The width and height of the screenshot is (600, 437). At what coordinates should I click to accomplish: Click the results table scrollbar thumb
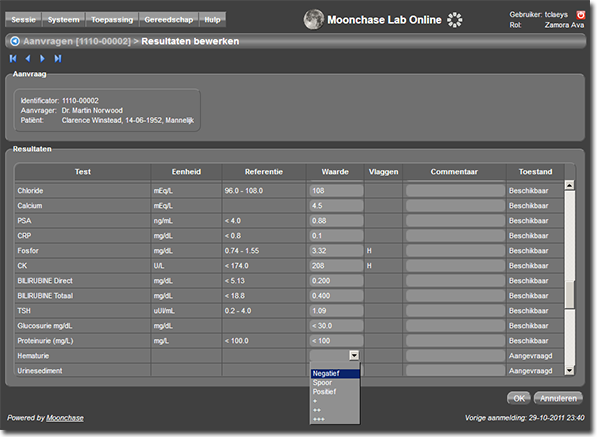(569, 295)
